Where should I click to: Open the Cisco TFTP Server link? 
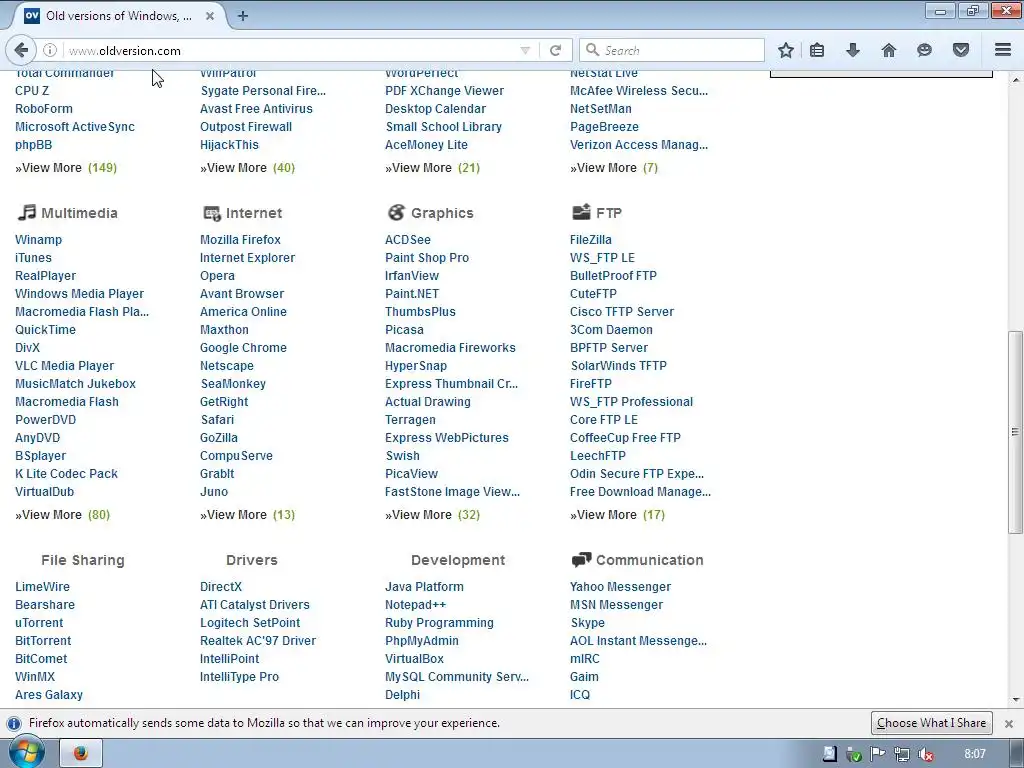pyautogui.click(x=622, y=312)
